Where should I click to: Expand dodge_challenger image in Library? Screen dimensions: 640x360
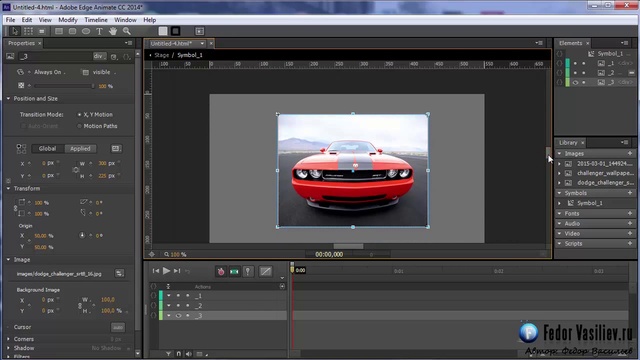560,183
